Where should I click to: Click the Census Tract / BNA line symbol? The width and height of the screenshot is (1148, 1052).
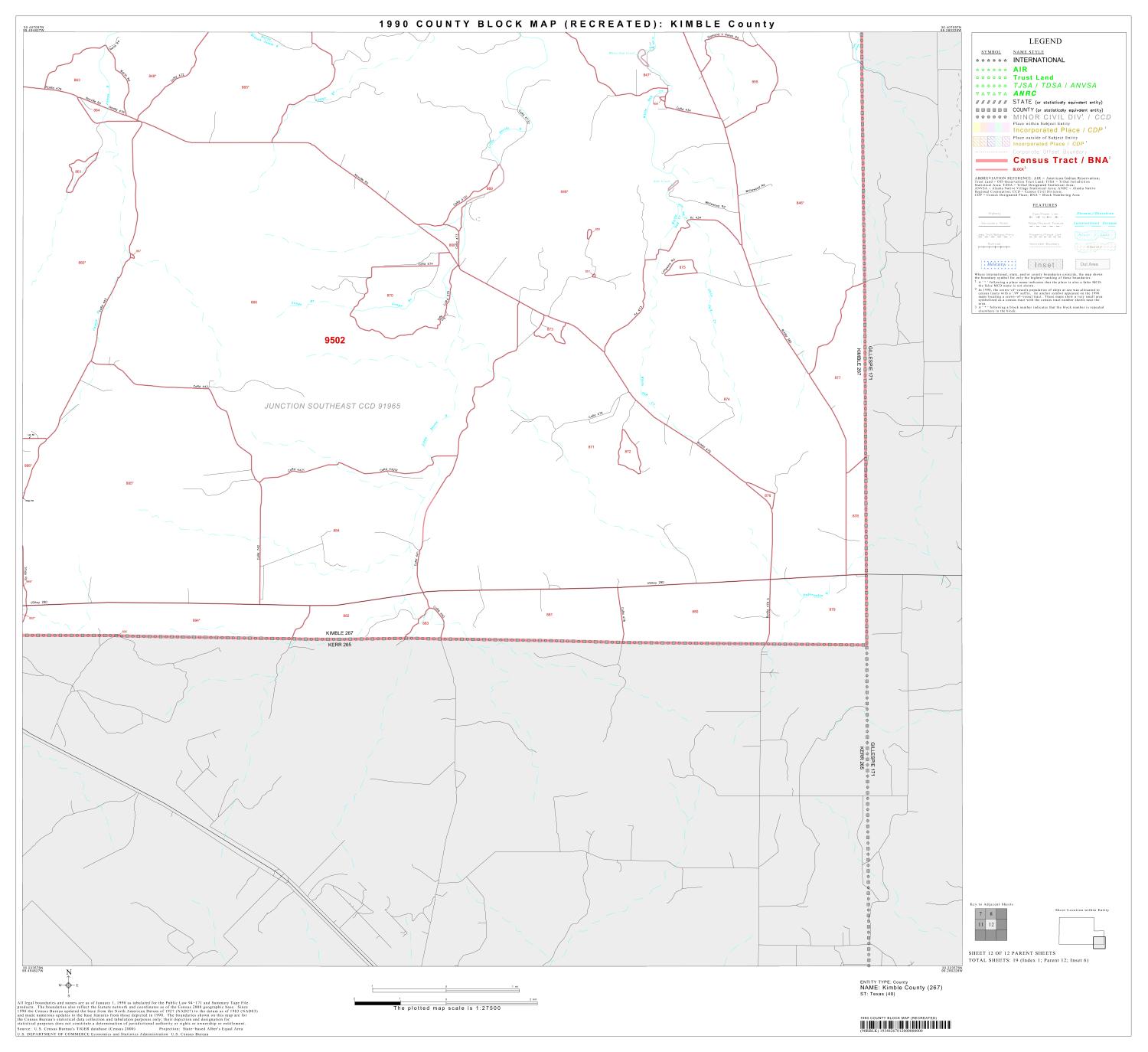[x=992, y=161]
